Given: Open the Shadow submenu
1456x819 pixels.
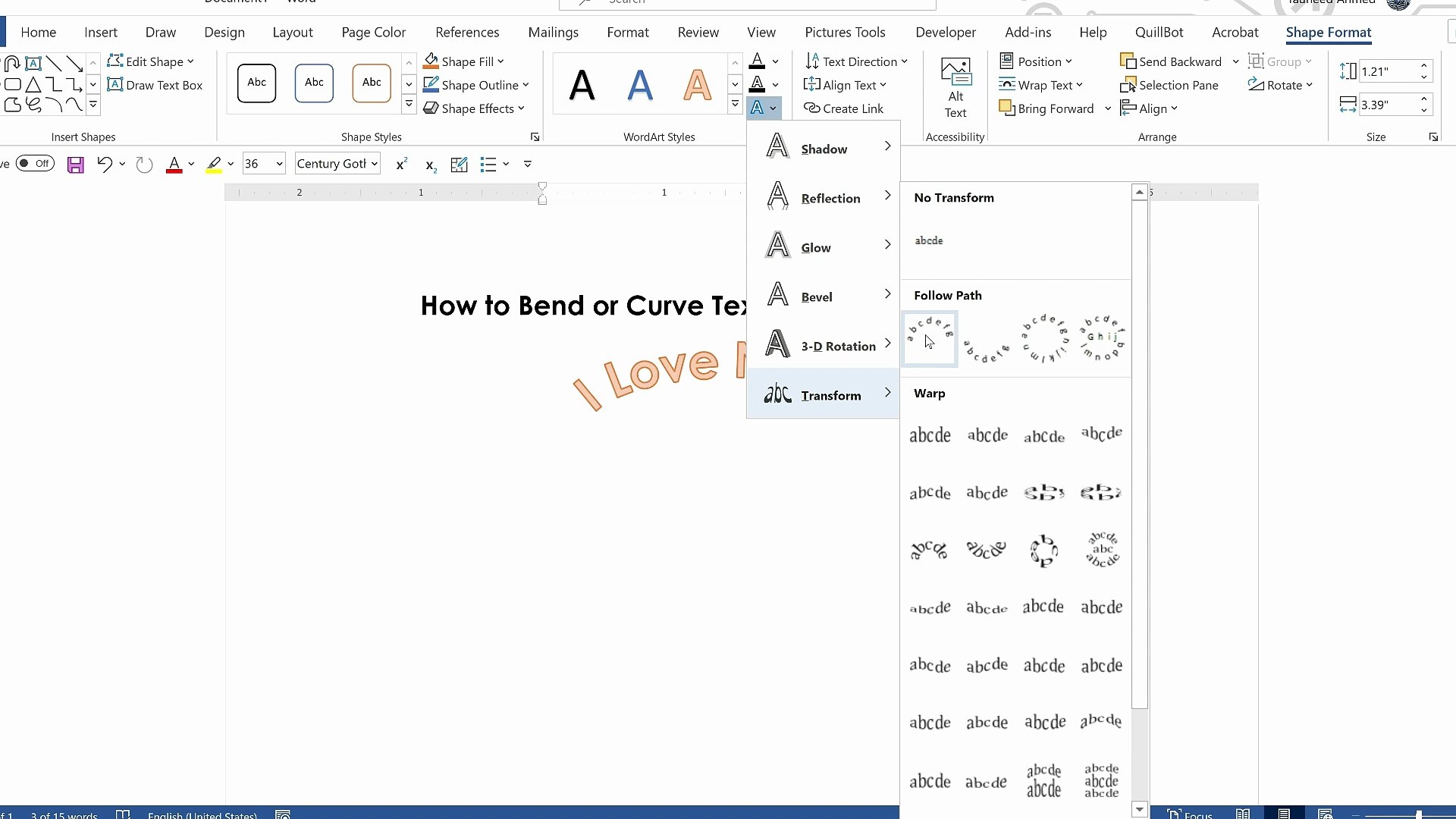Looking at the screenshot, I should [x=824, y=147].
